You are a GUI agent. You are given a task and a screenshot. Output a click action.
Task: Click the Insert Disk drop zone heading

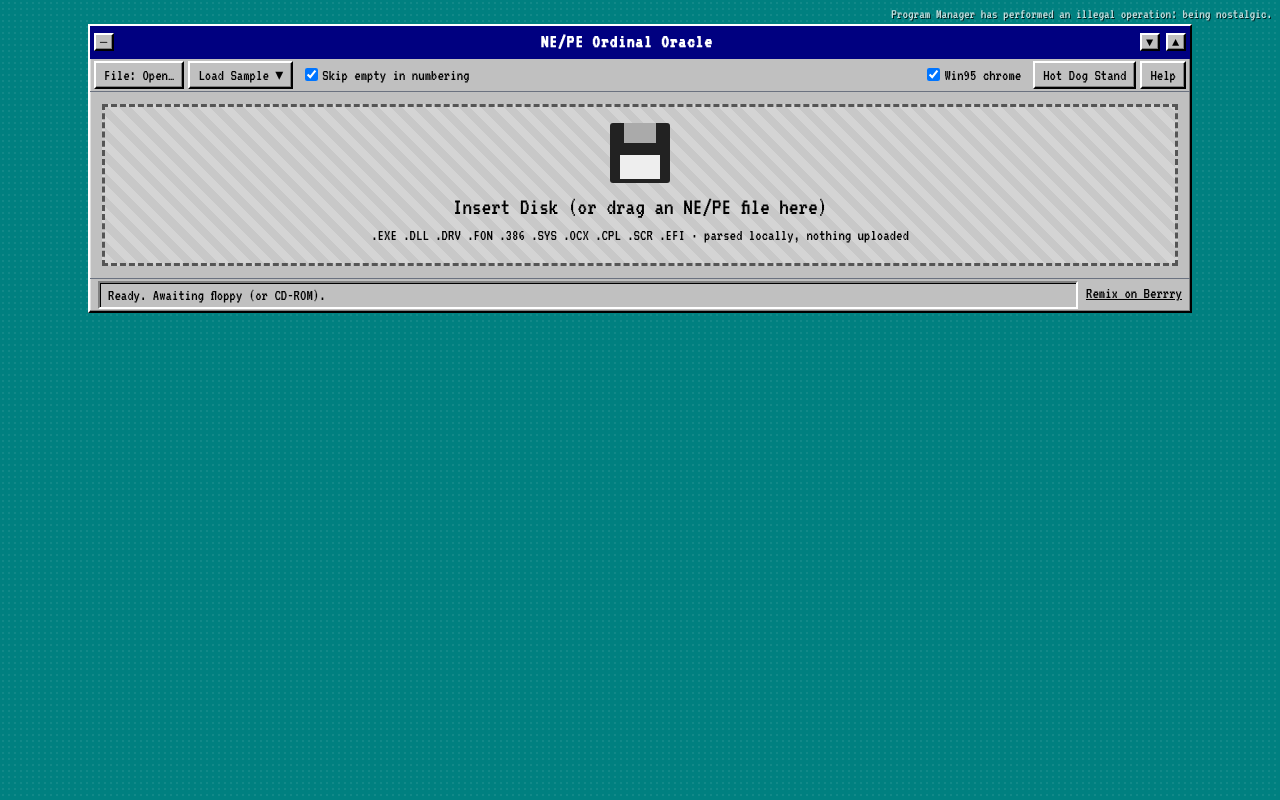(x=640, y=208)
